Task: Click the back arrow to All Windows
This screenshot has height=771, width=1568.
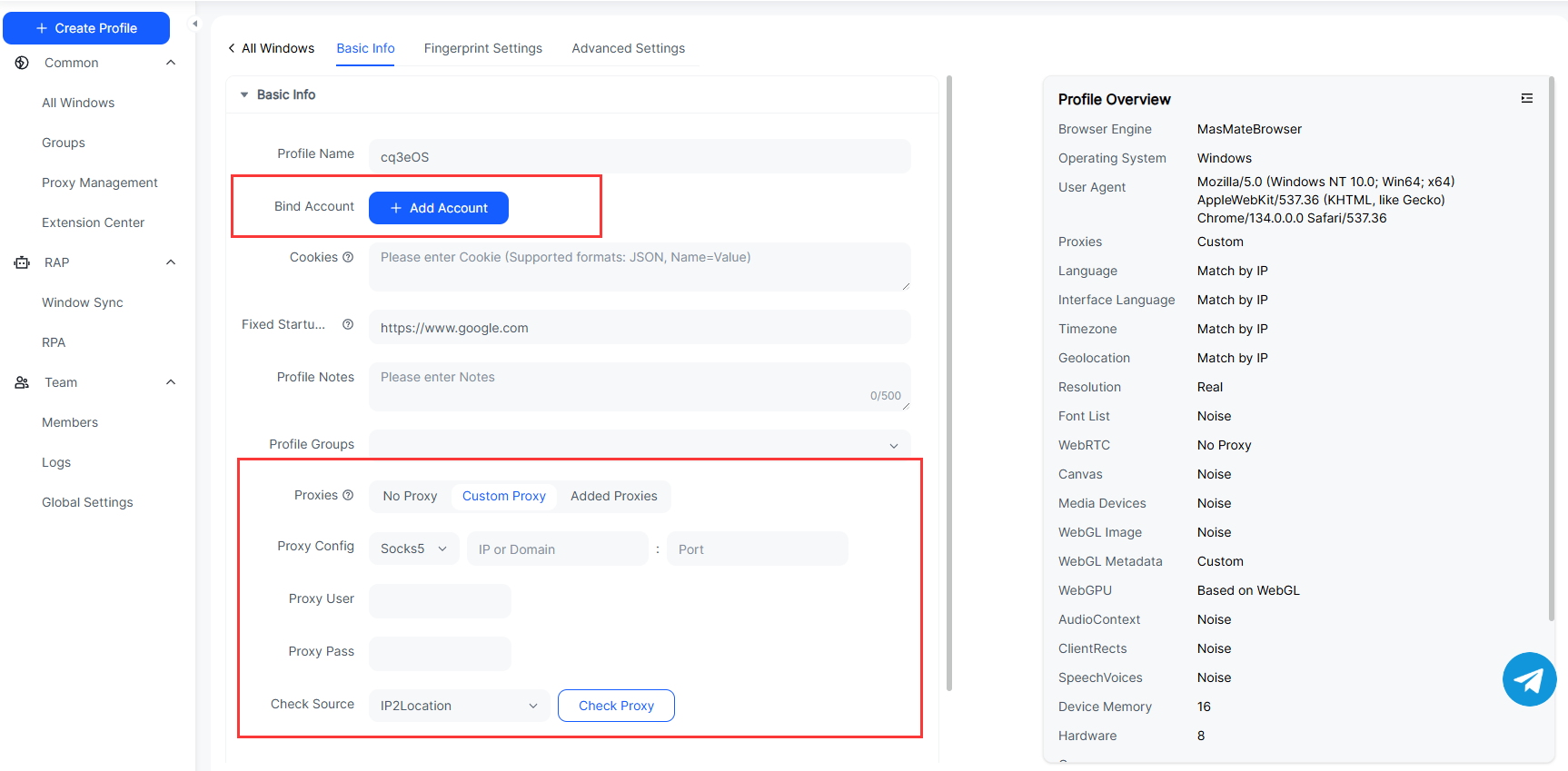Action: click(x=232, y=48)
